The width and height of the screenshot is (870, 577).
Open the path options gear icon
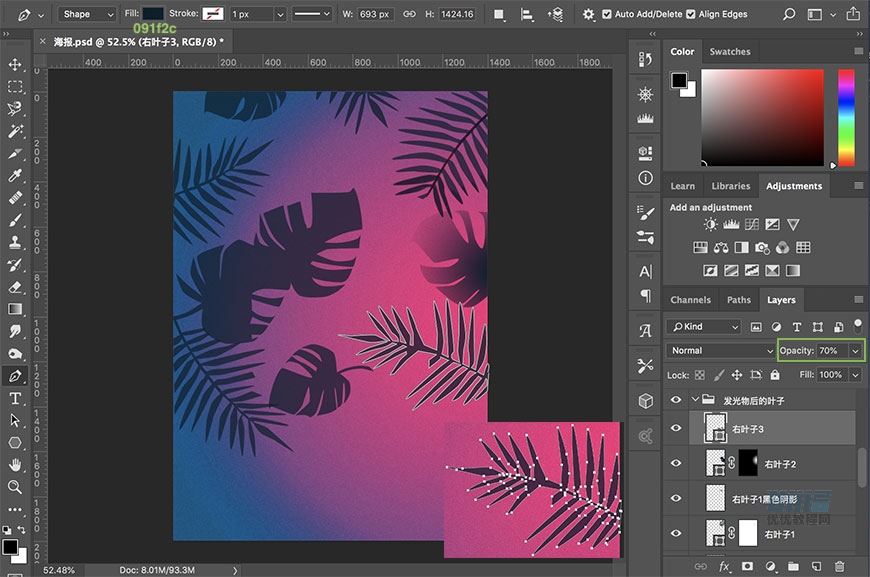pyautogui.click(x=589, y=14)
